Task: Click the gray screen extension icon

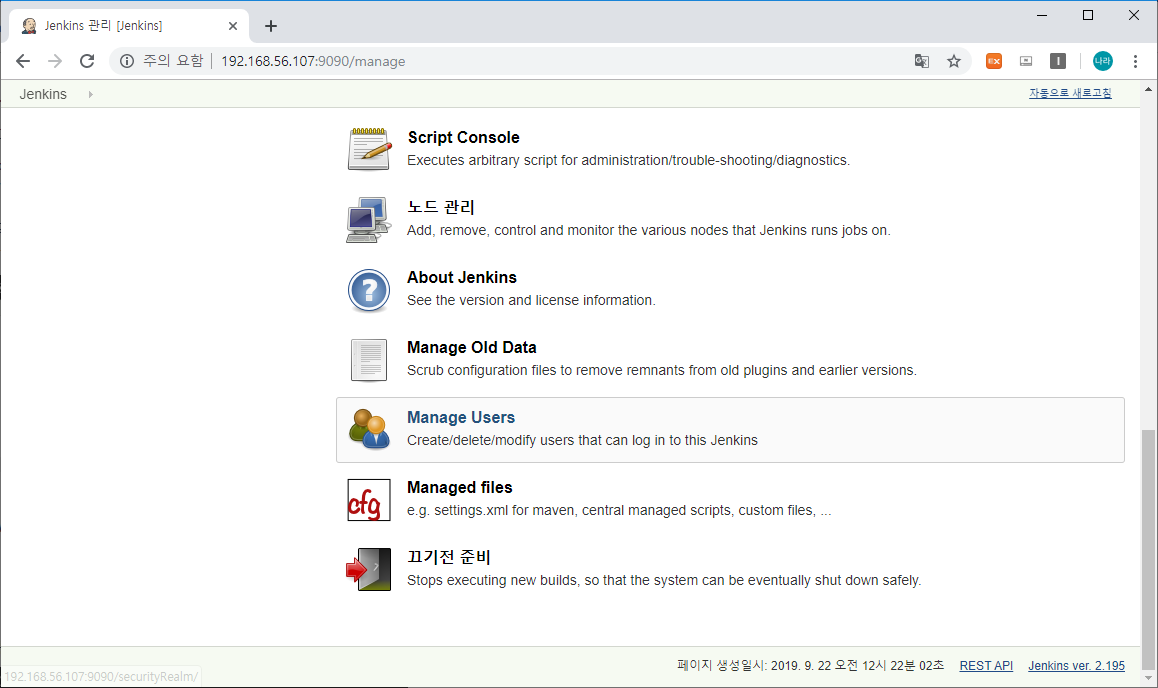Action: [x=1026, y=61]
